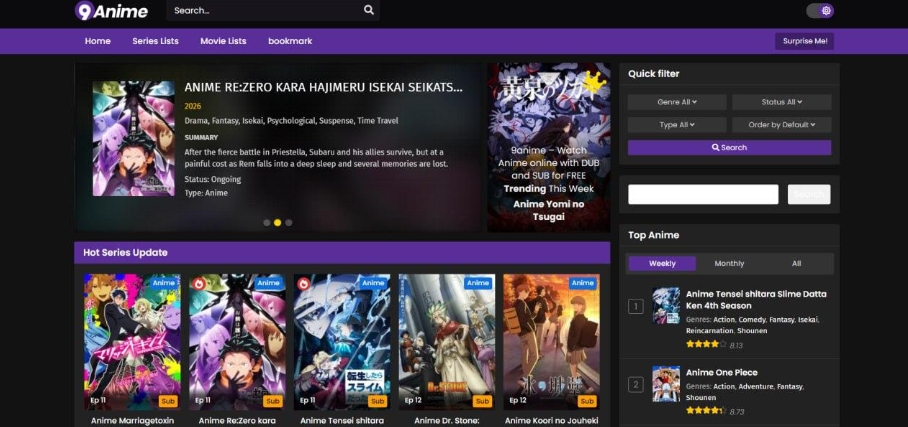
Task: Click Sub badge on Marriagetoxin card
Action: [x=168, y=401]
